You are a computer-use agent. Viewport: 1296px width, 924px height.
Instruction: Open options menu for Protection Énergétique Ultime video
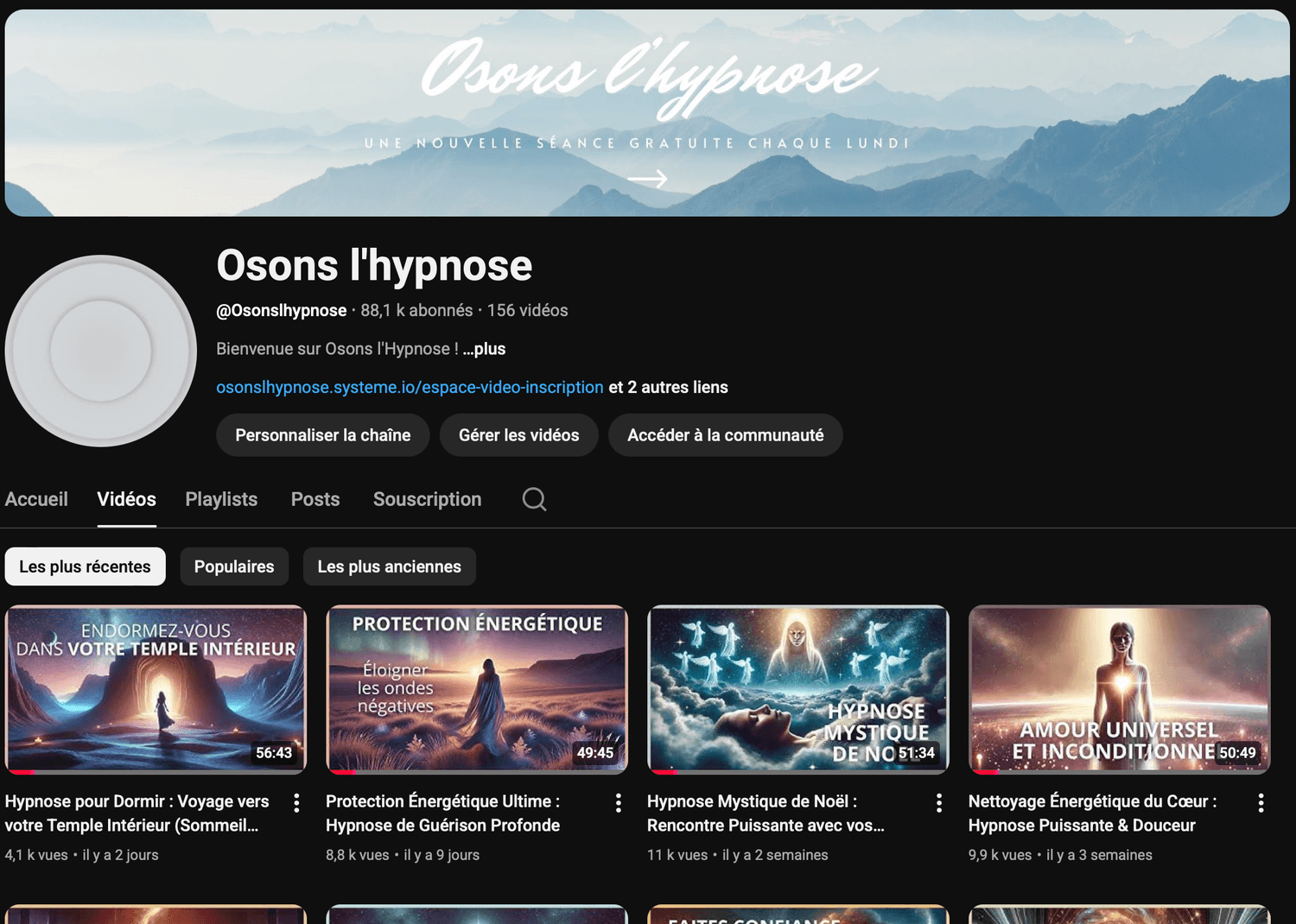point(618,803)
